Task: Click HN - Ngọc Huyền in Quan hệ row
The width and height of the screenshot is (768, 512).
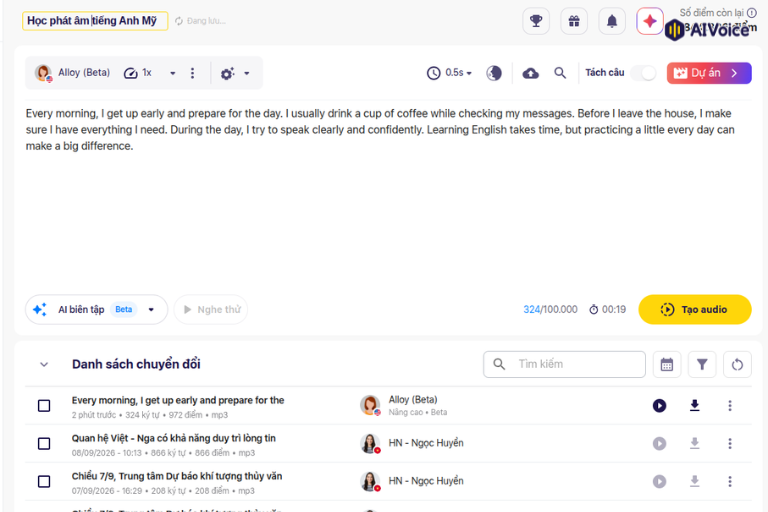Action: (x=426, y=443)
